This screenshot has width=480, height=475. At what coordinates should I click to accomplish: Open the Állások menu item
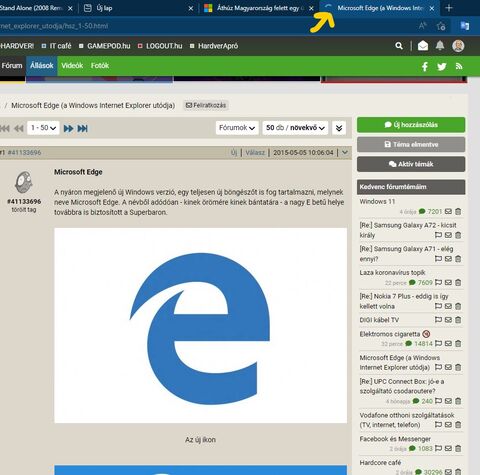(x=42, y=66)
